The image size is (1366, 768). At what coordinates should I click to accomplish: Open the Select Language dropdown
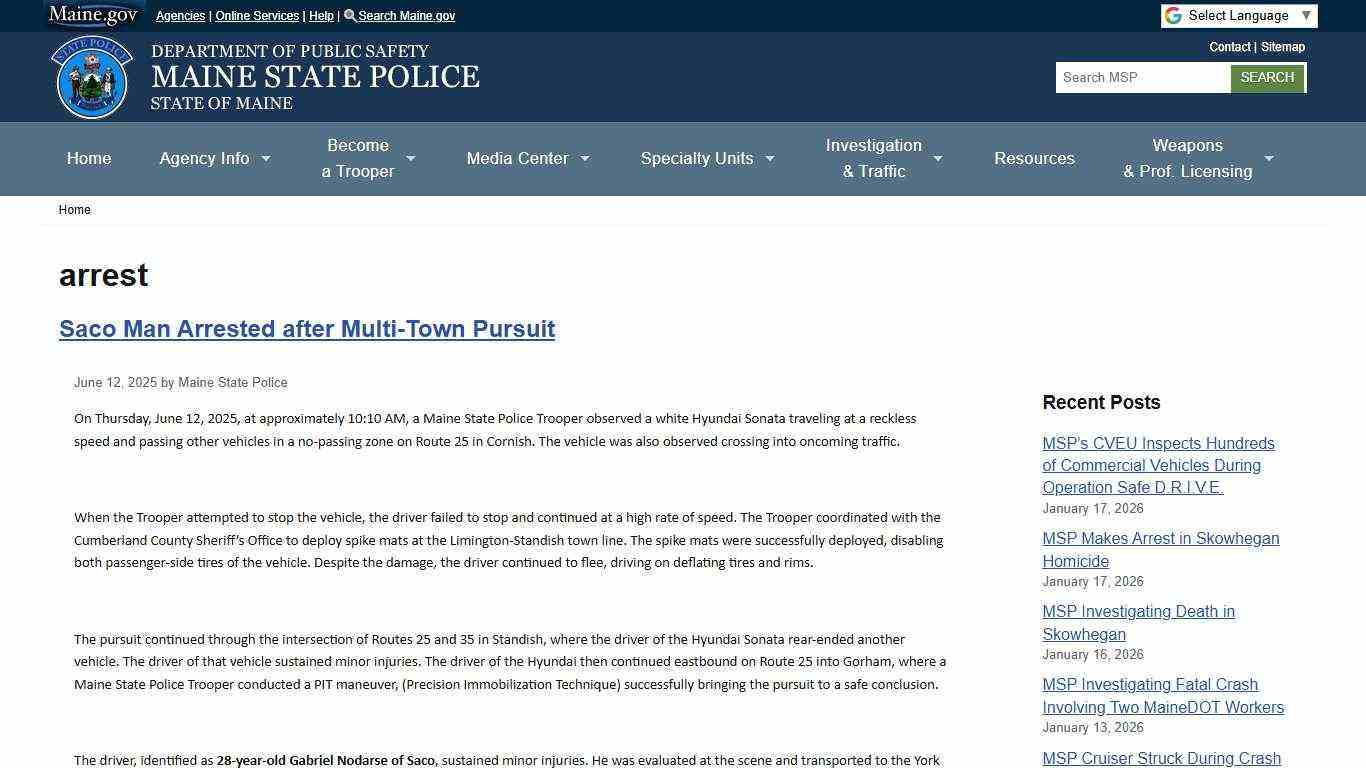pyautogui.click(x=1240, y=15)
